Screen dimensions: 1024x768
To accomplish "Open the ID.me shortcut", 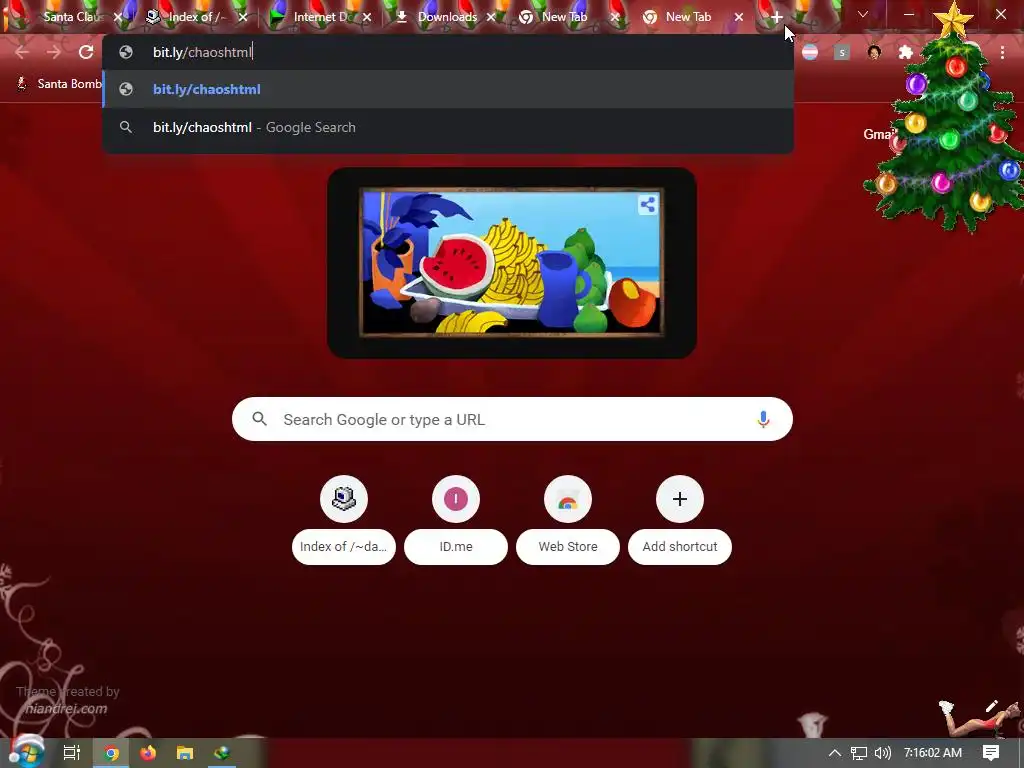I will [x=456, y=520].
